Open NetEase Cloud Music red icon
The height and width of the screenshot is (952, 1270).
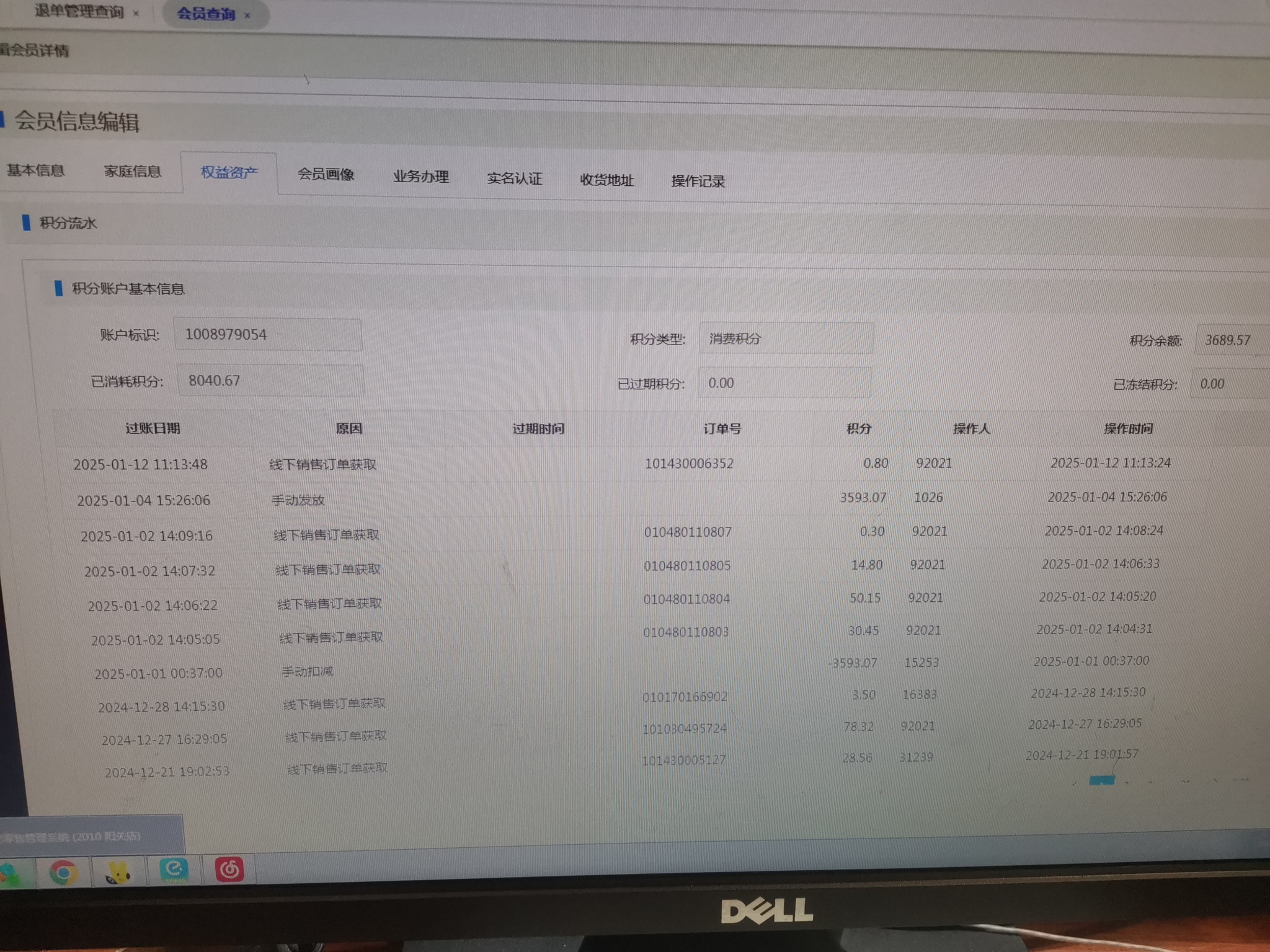[x=229, y=870]
